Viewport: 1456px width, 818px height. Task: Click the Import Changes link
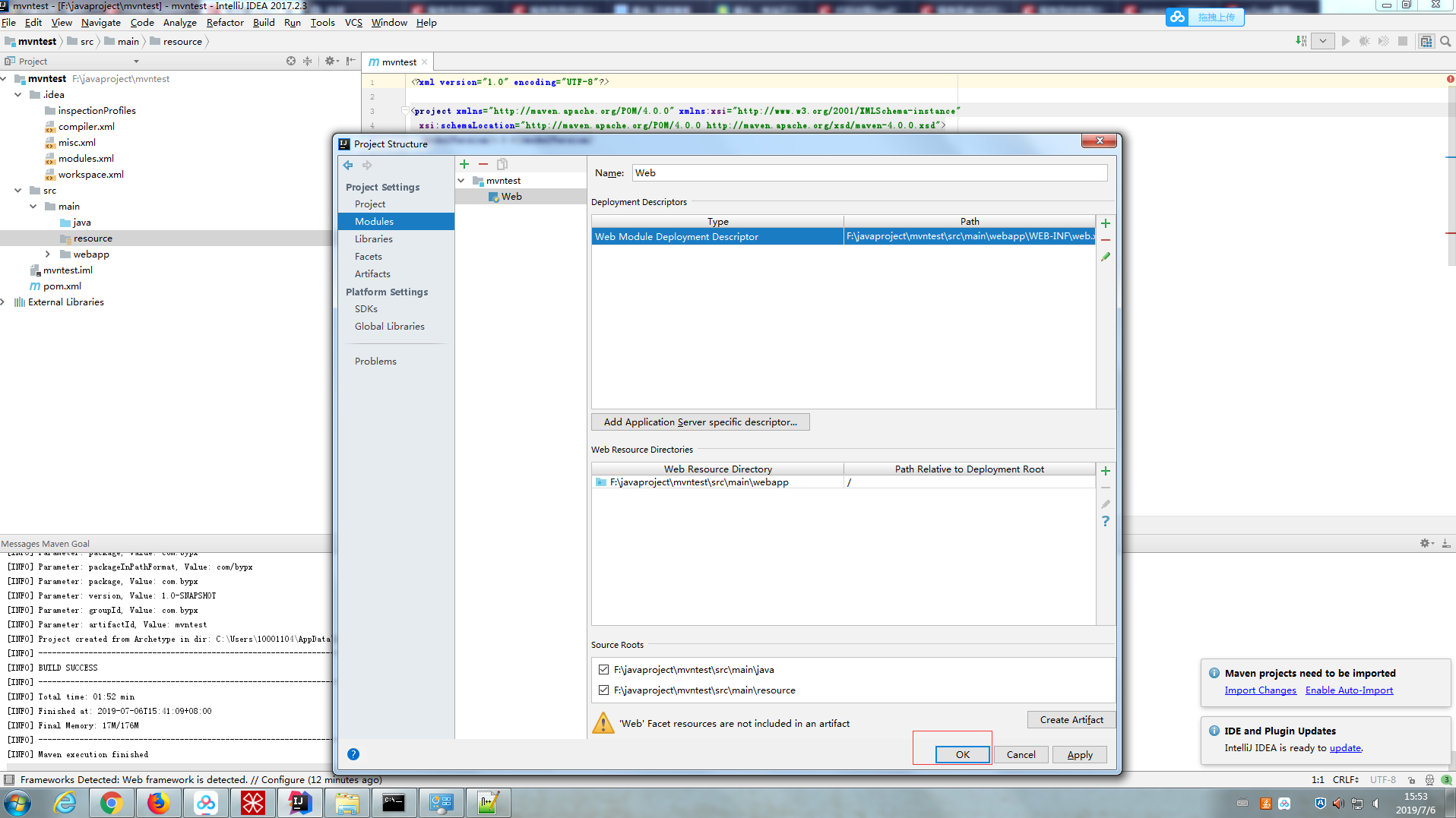[x=1260, y=690]
